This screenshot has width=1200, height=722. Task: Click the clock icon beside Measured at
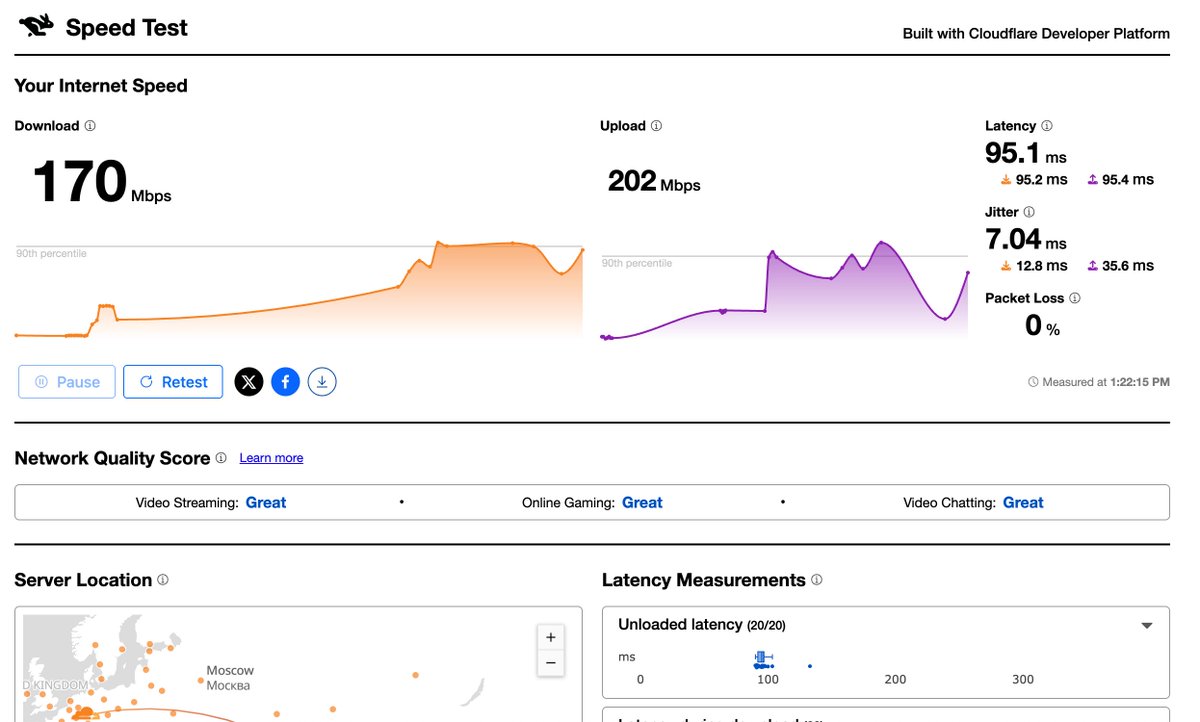(1033, 382)
